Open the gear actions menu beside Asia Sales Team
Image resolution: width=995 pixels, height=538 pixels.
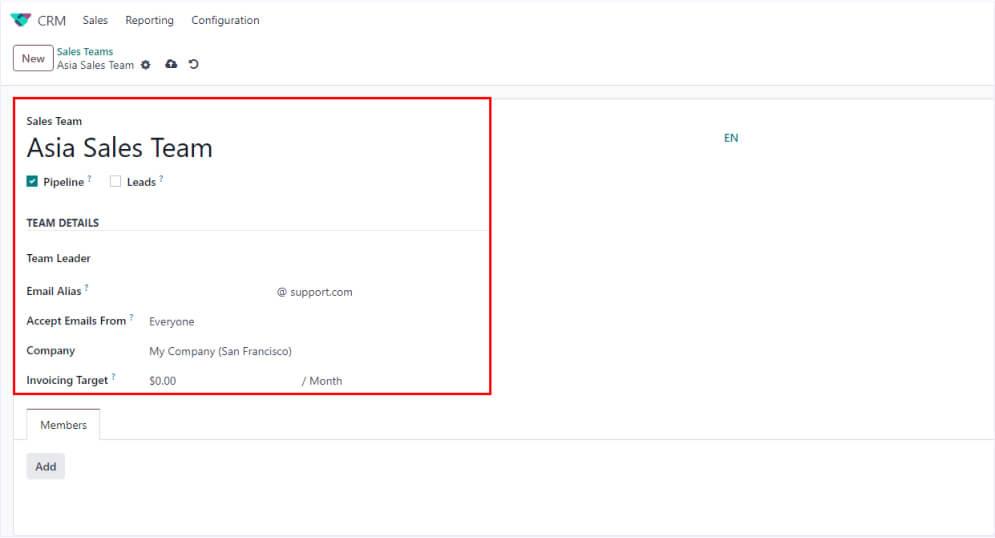click(146, 65)
